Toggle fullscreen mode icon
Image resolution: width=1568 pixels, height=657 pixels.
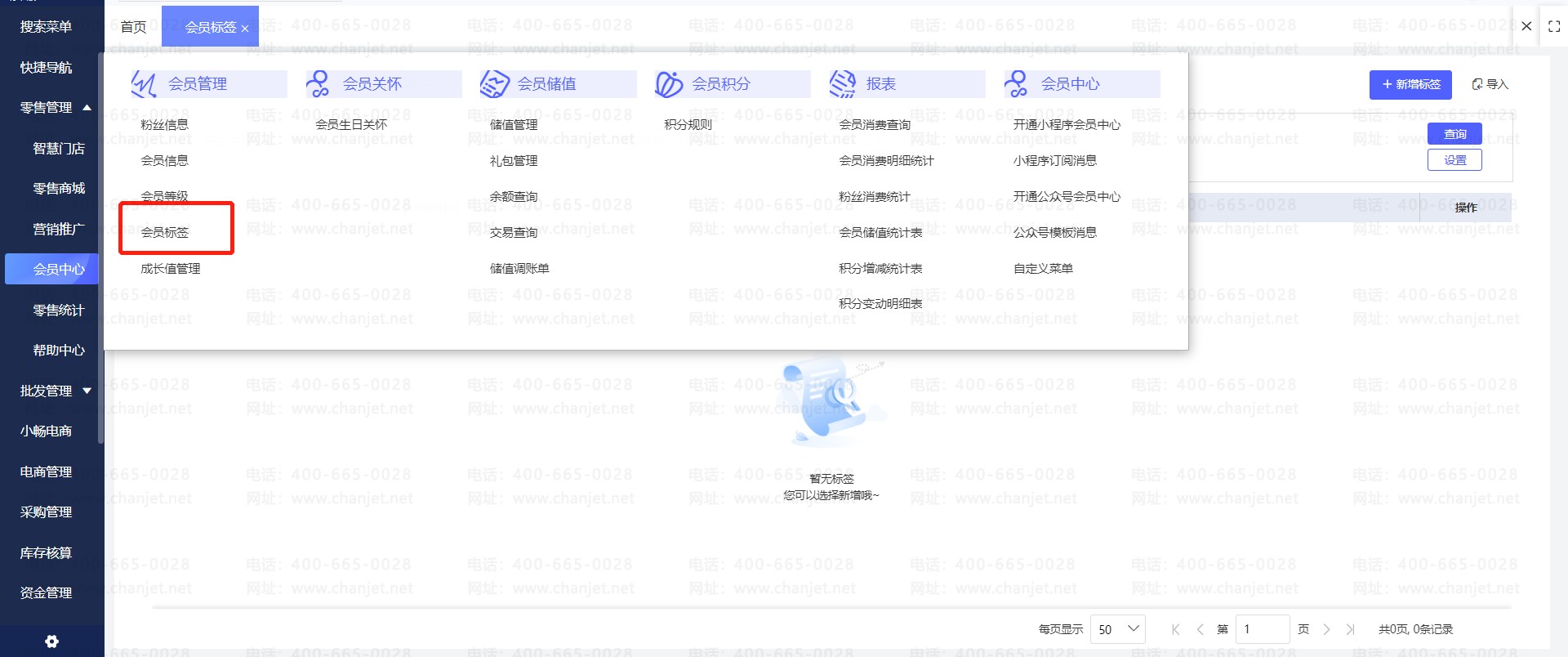click(x=1554, y=27)
